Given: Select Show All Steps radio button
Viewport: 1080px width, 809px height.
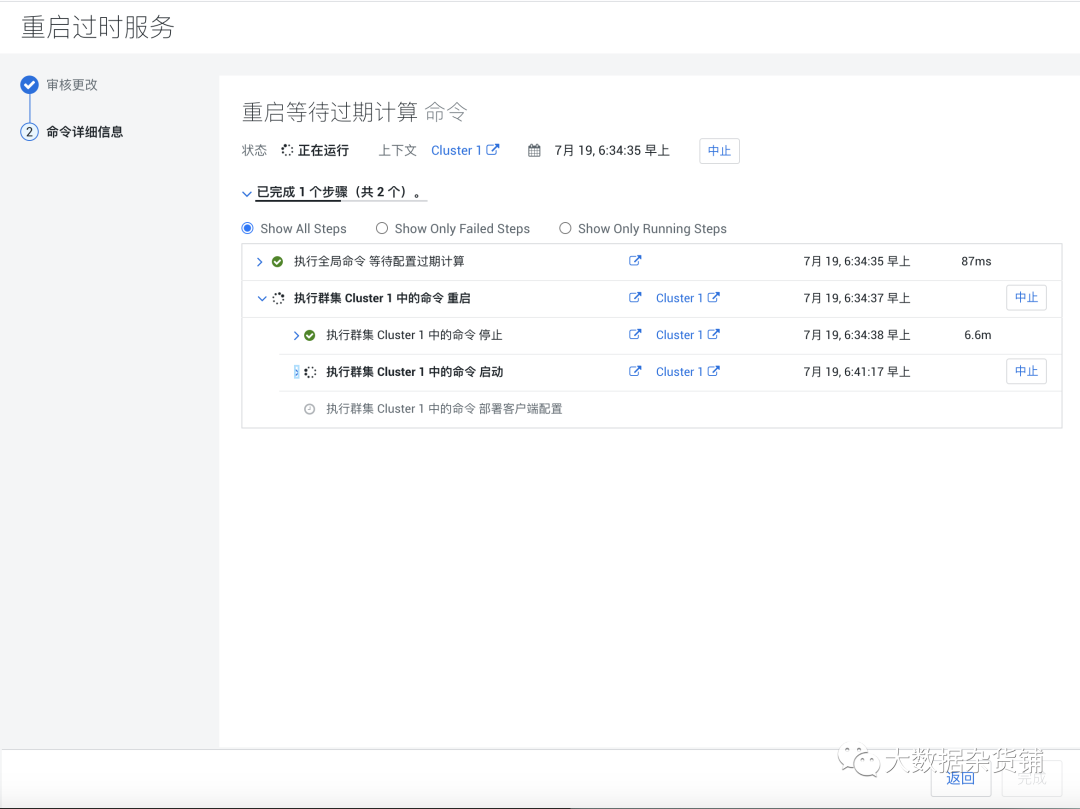Looking at the screenshot, I should (x=247, y=228).
